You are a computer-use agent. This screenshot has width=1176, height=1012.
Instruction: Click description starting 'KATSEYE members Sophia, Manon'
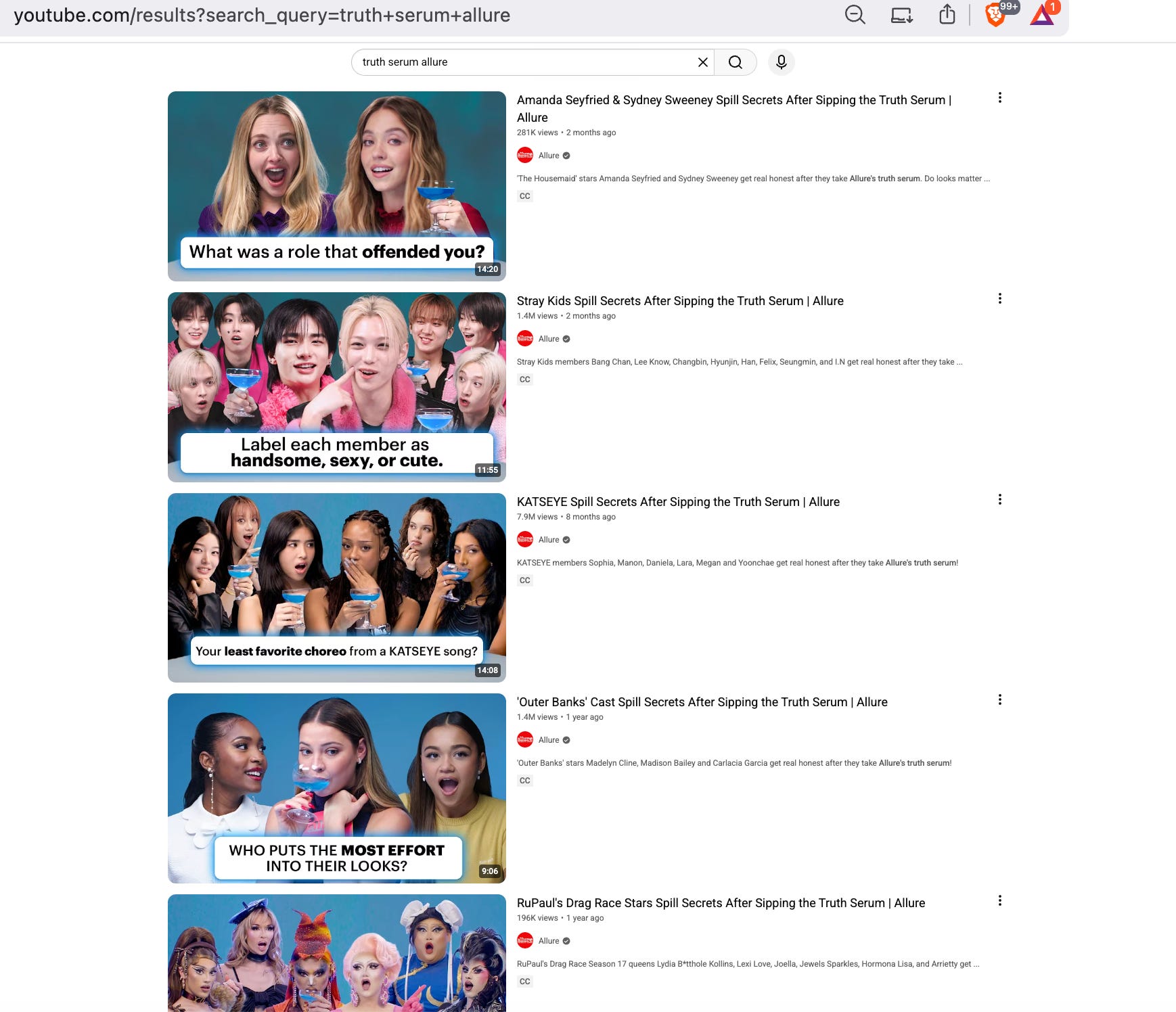738,563
